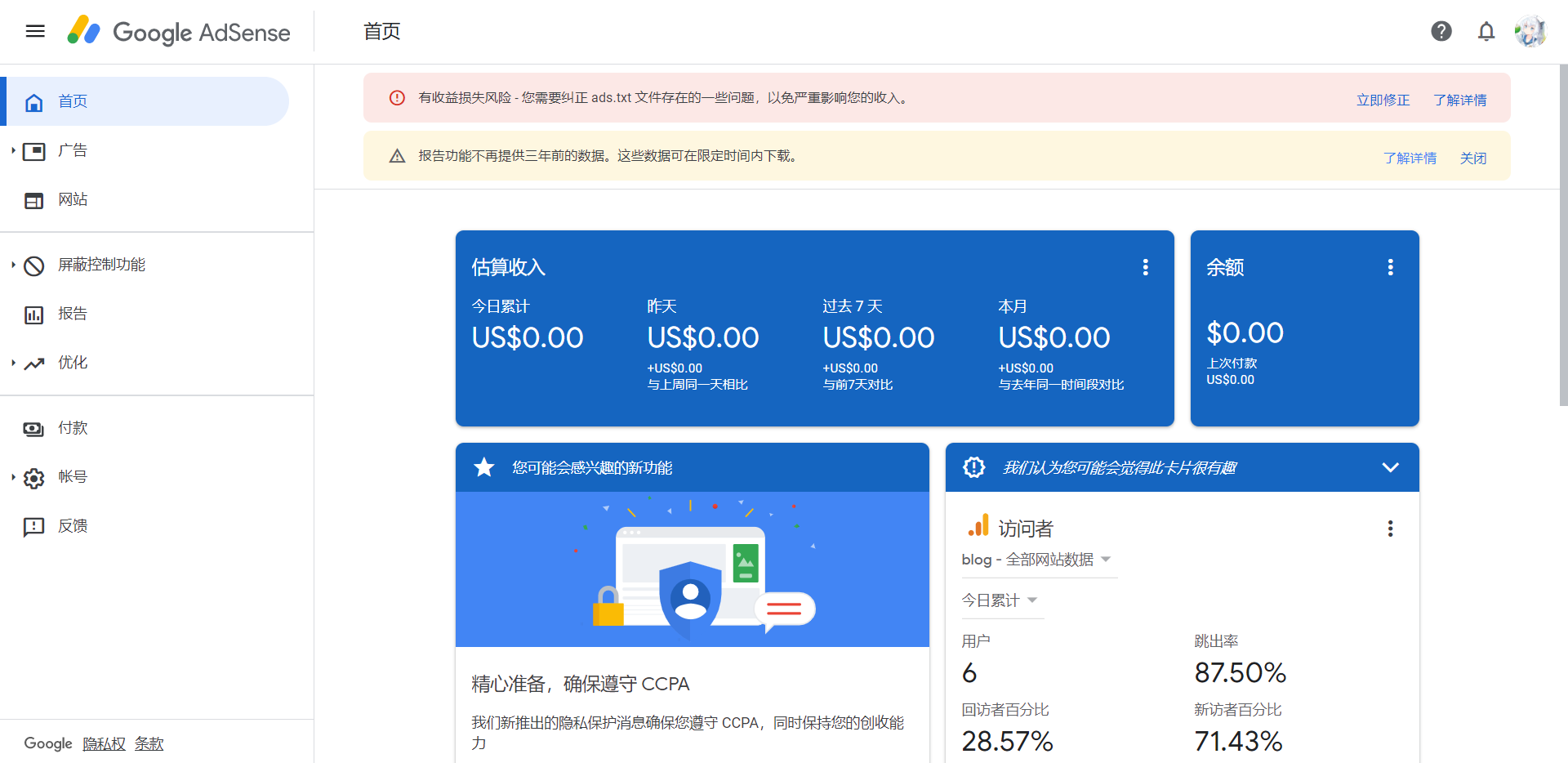Dismiss the yellow notice with 关闭
Screen dimensions: 1568x763
[x=1472, y=158]
